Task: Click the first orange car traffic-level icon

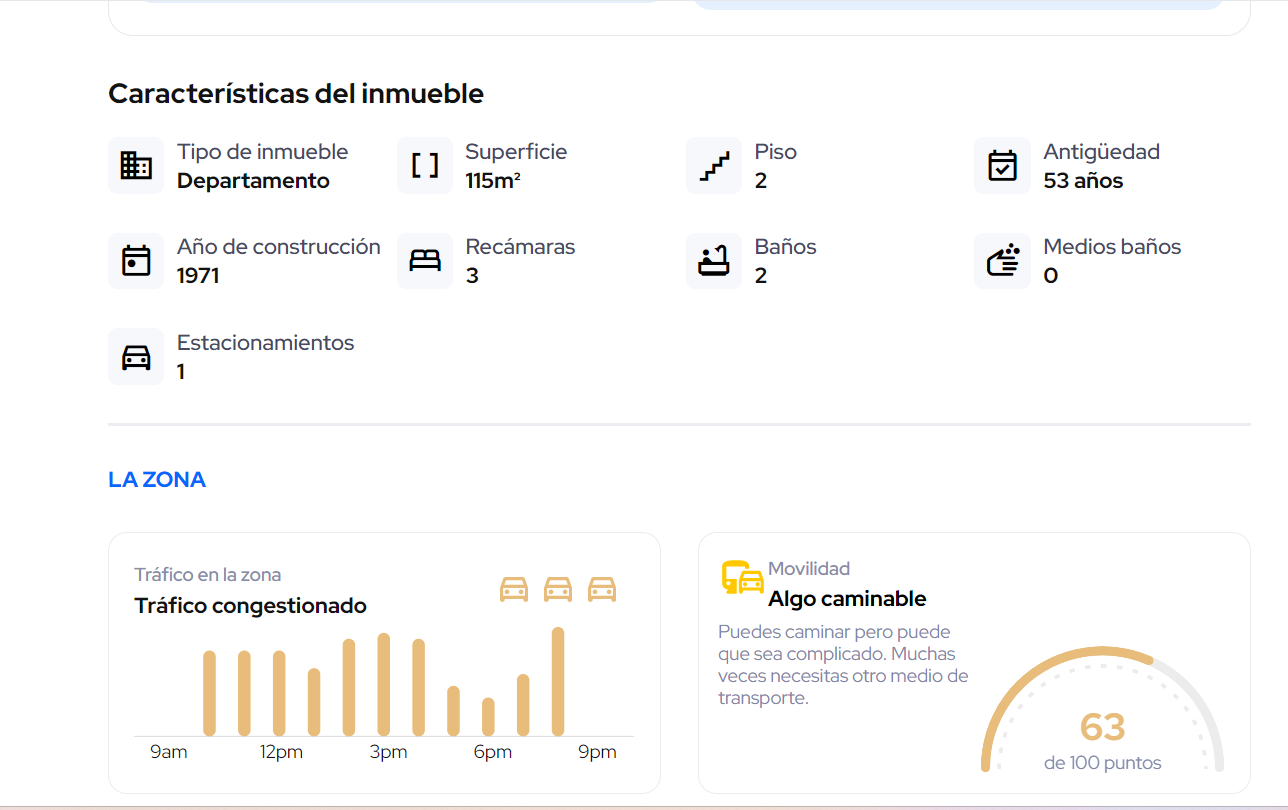Action: click(514, 589)
